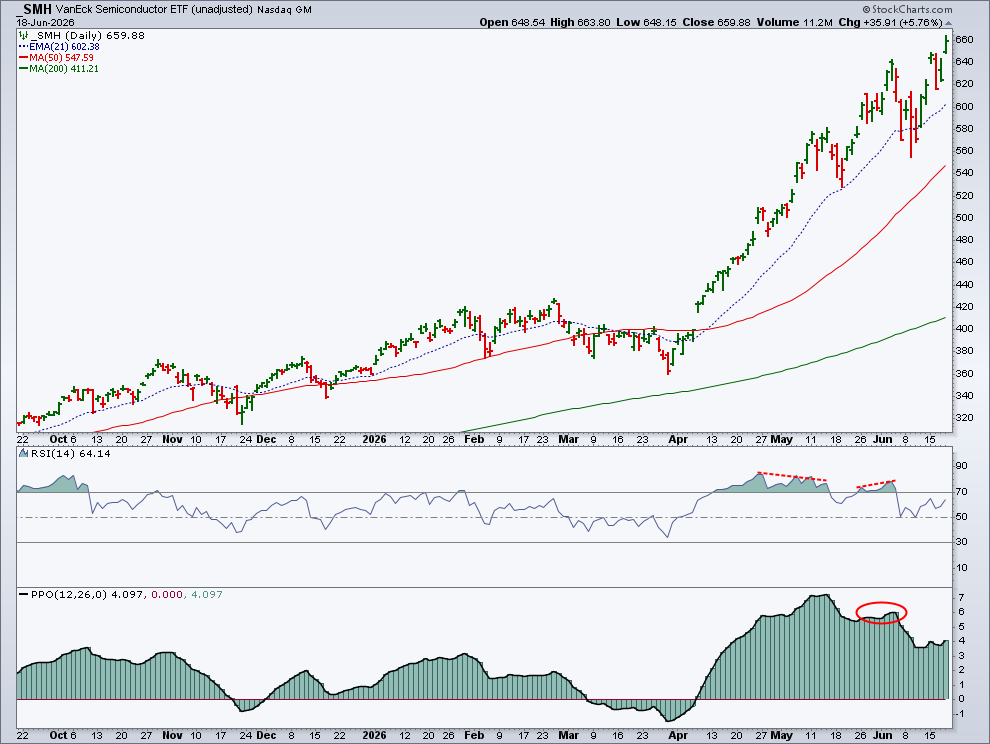Click the 'PPO(12,26,0) 4.097' indicator label
Image resolution: width=990 pixels, height=744 pixels.
pyautogui.click(x=87, y=594)
